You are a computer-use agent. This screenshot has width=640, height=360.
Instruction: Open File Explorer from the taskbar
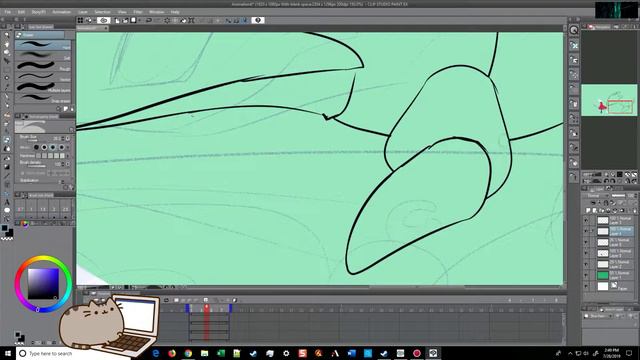pos(204,353)
